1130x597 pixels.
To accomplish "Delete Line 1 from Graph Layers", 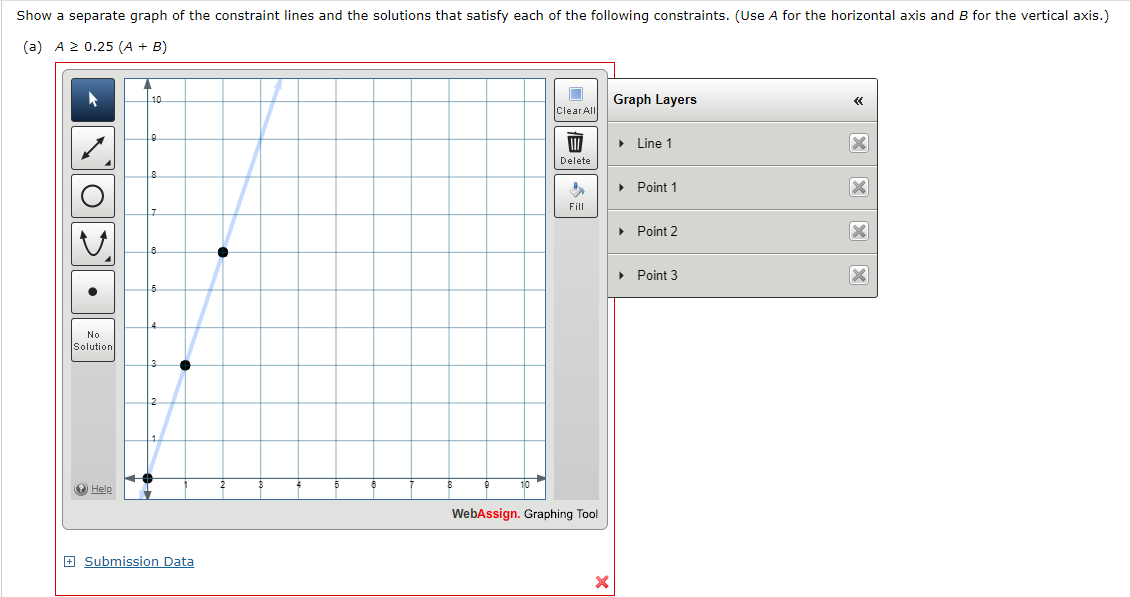I will coord(857,143).
